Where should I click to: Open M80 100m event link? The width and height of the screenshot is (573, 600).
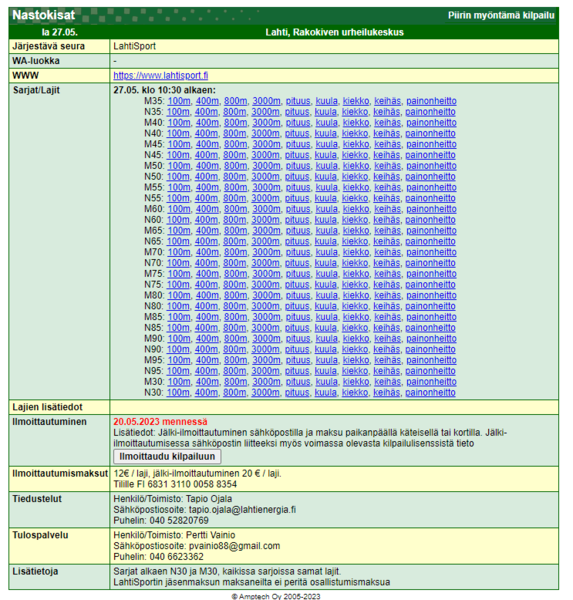179,295
